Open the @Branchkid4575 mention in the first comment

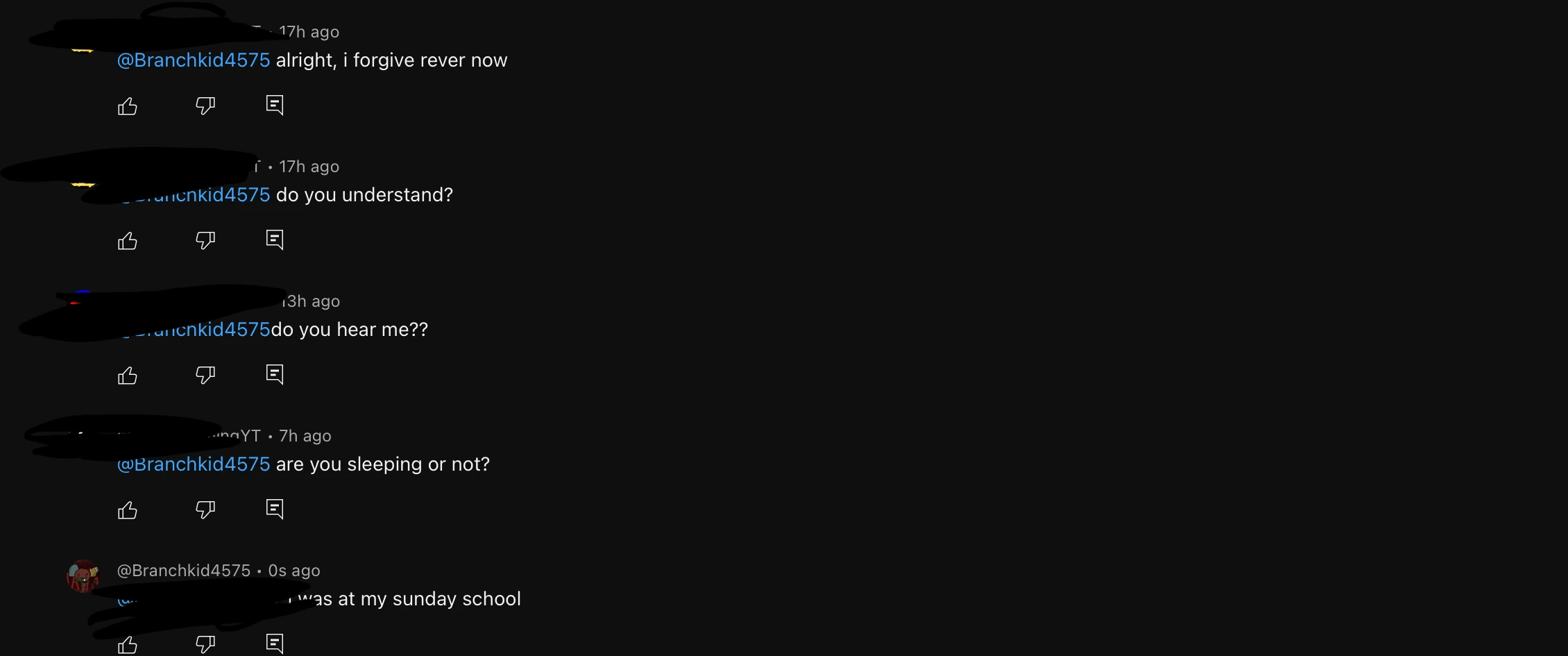194,60
